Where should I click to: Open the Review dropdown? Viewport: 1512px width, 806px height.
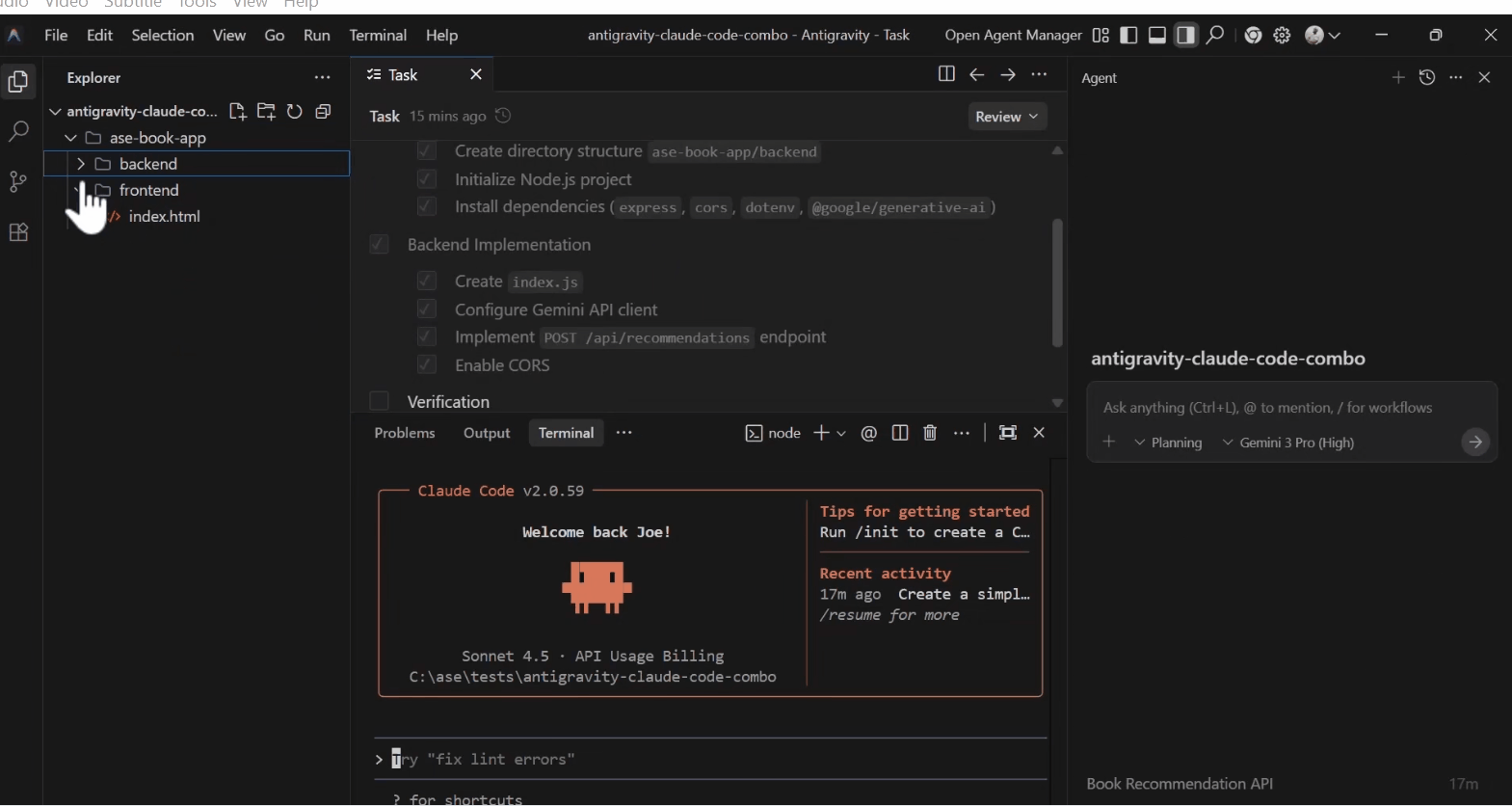1007,117
